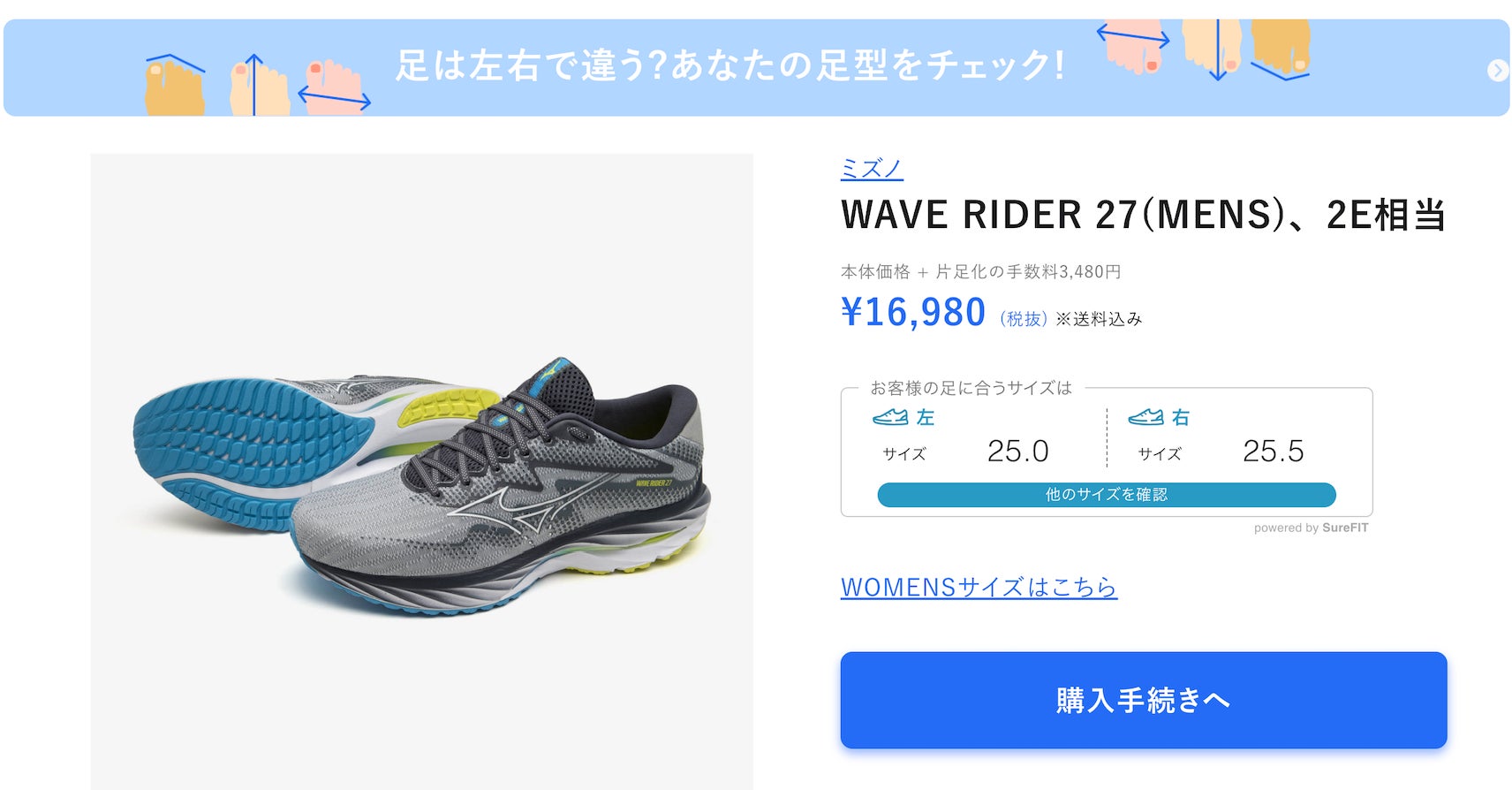Click the right shoe icon beside 右

(1145, 416)
